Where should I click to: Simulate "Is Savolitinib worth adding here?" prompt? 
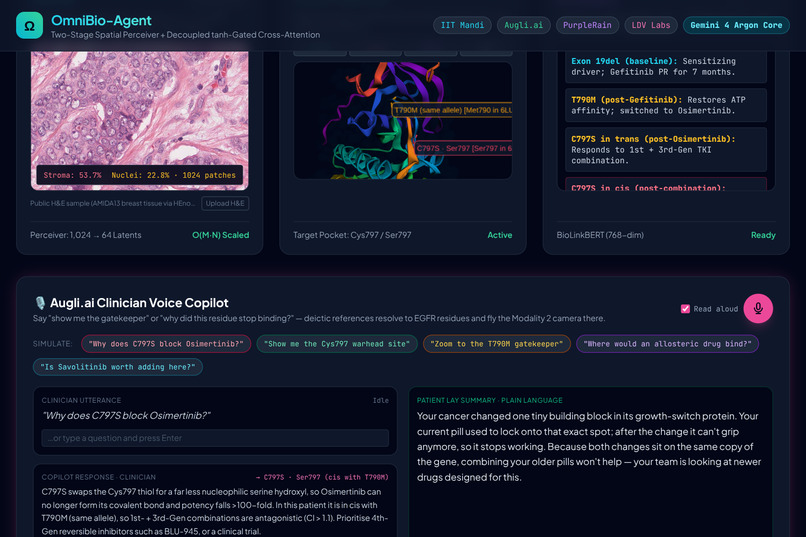point(118,367)
